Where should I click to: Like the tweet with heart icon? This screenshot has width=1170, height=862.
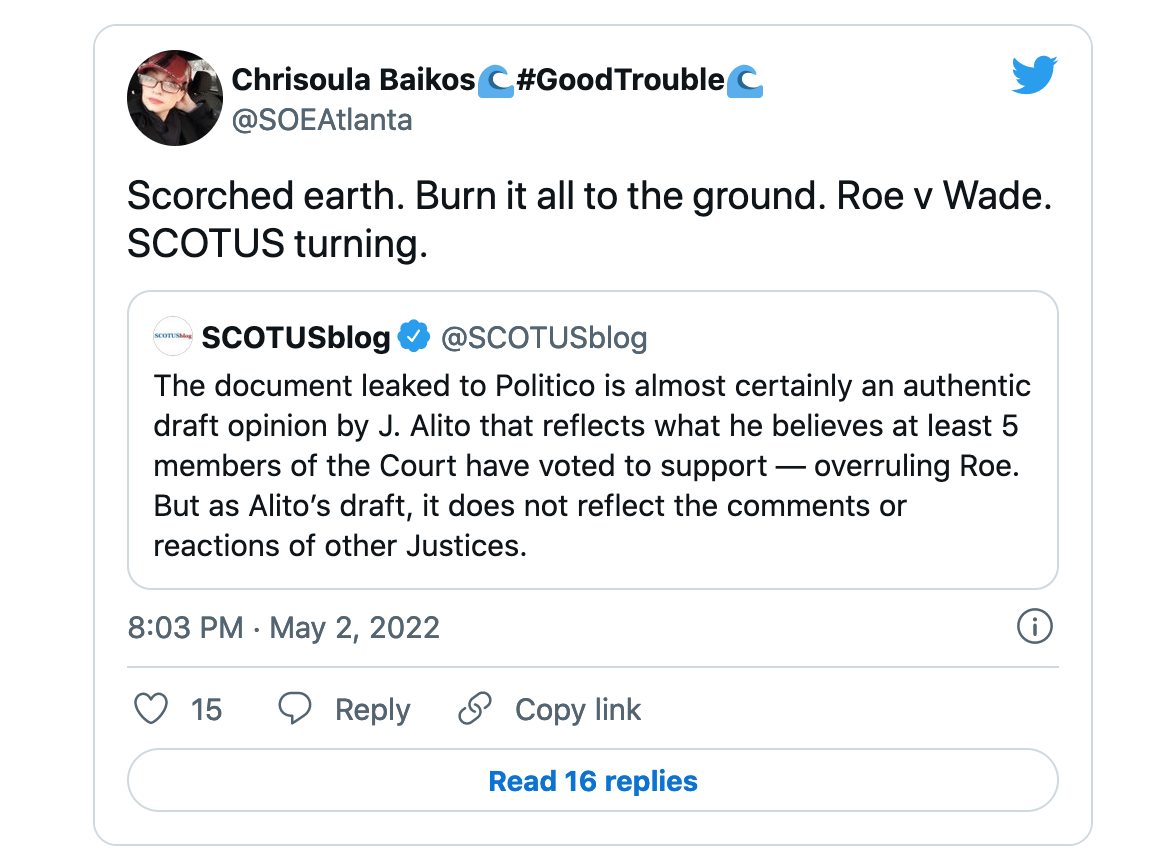151,708
